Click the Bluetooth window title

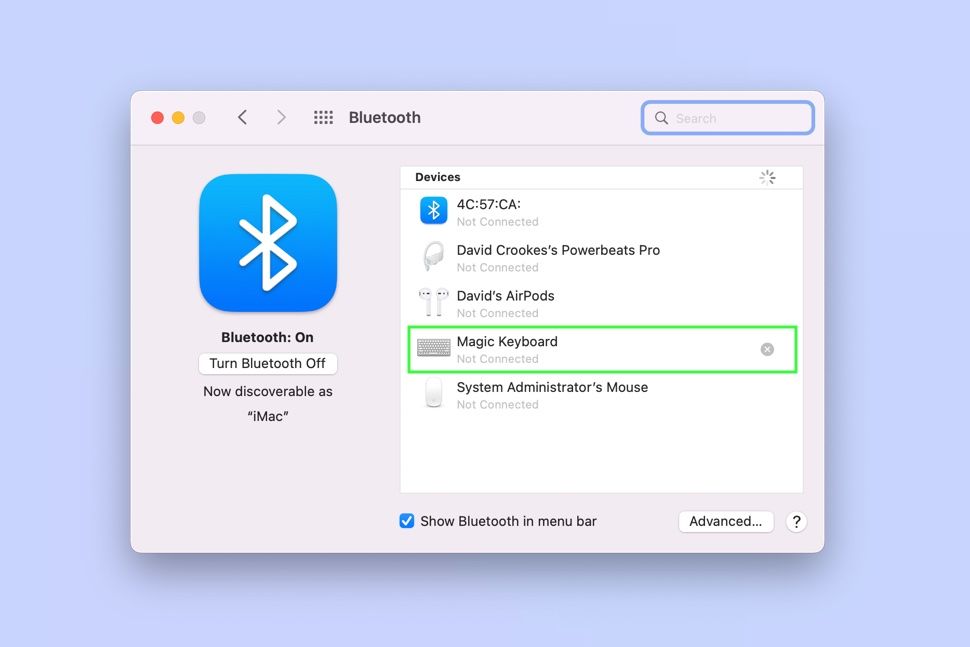tap(384, 117)
